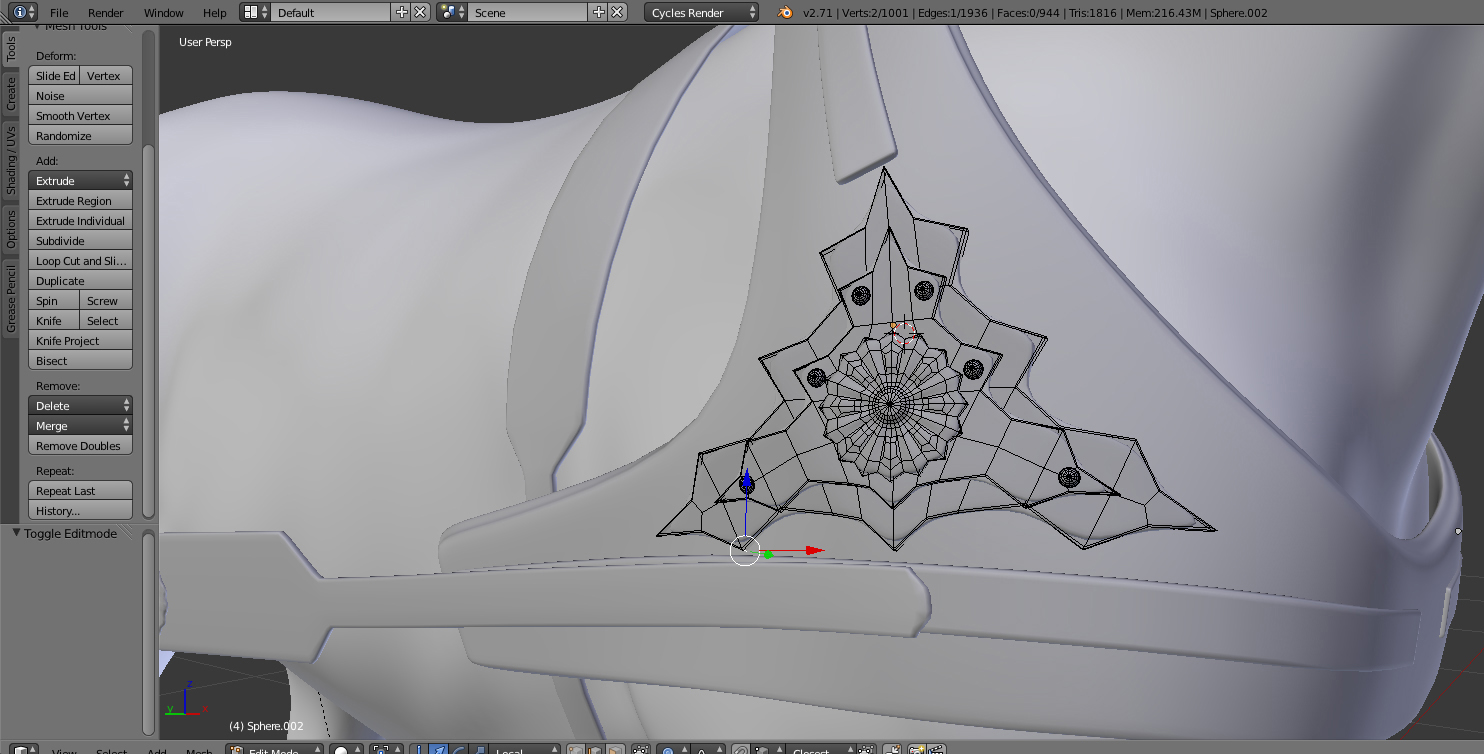Open the Edit Mode selector
Image resolution: width=1484 pixels, height=754 pixels.
tap(275, 749)
